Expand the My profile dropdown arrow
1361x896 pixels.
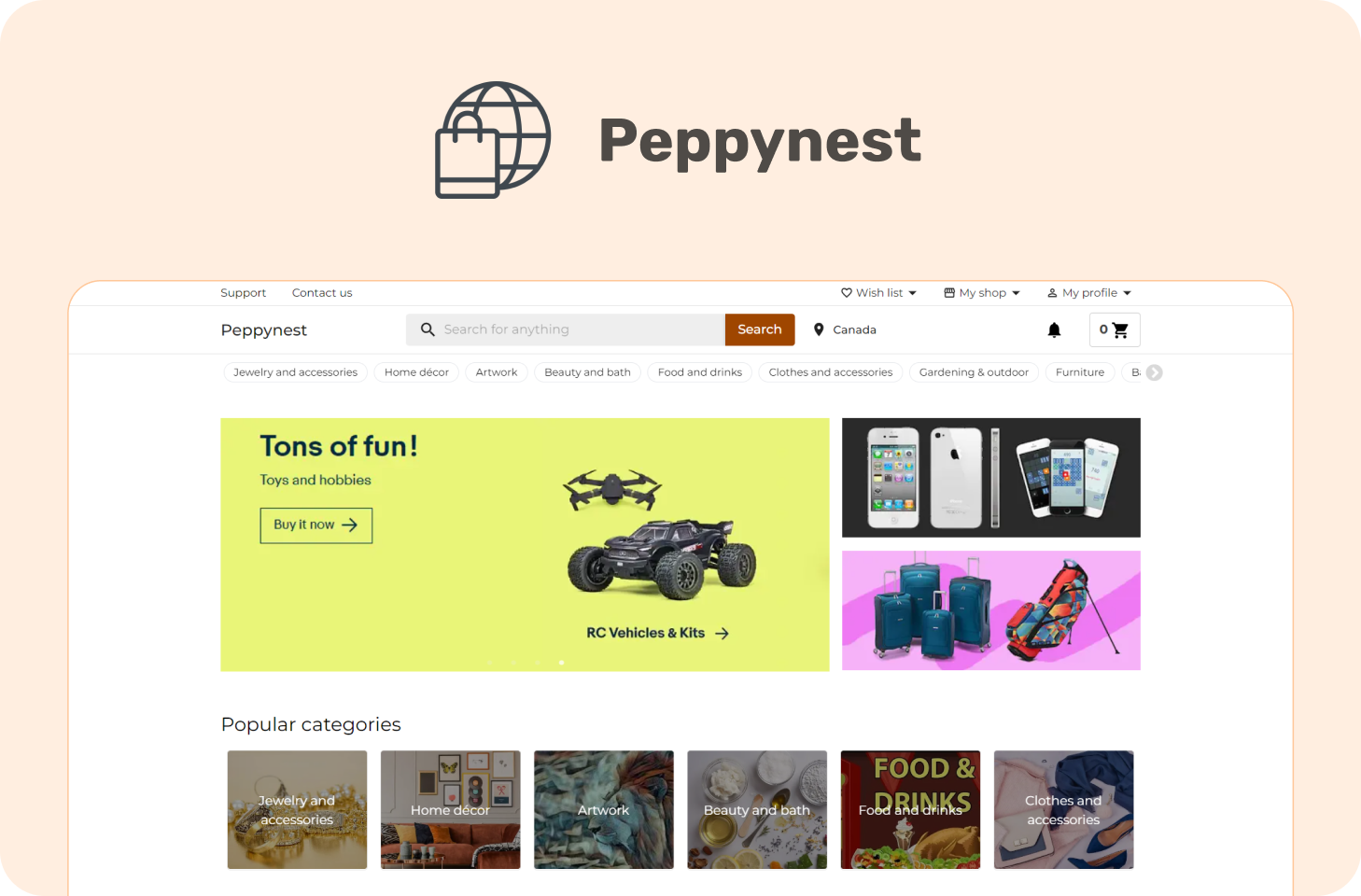click(1127, 293)
